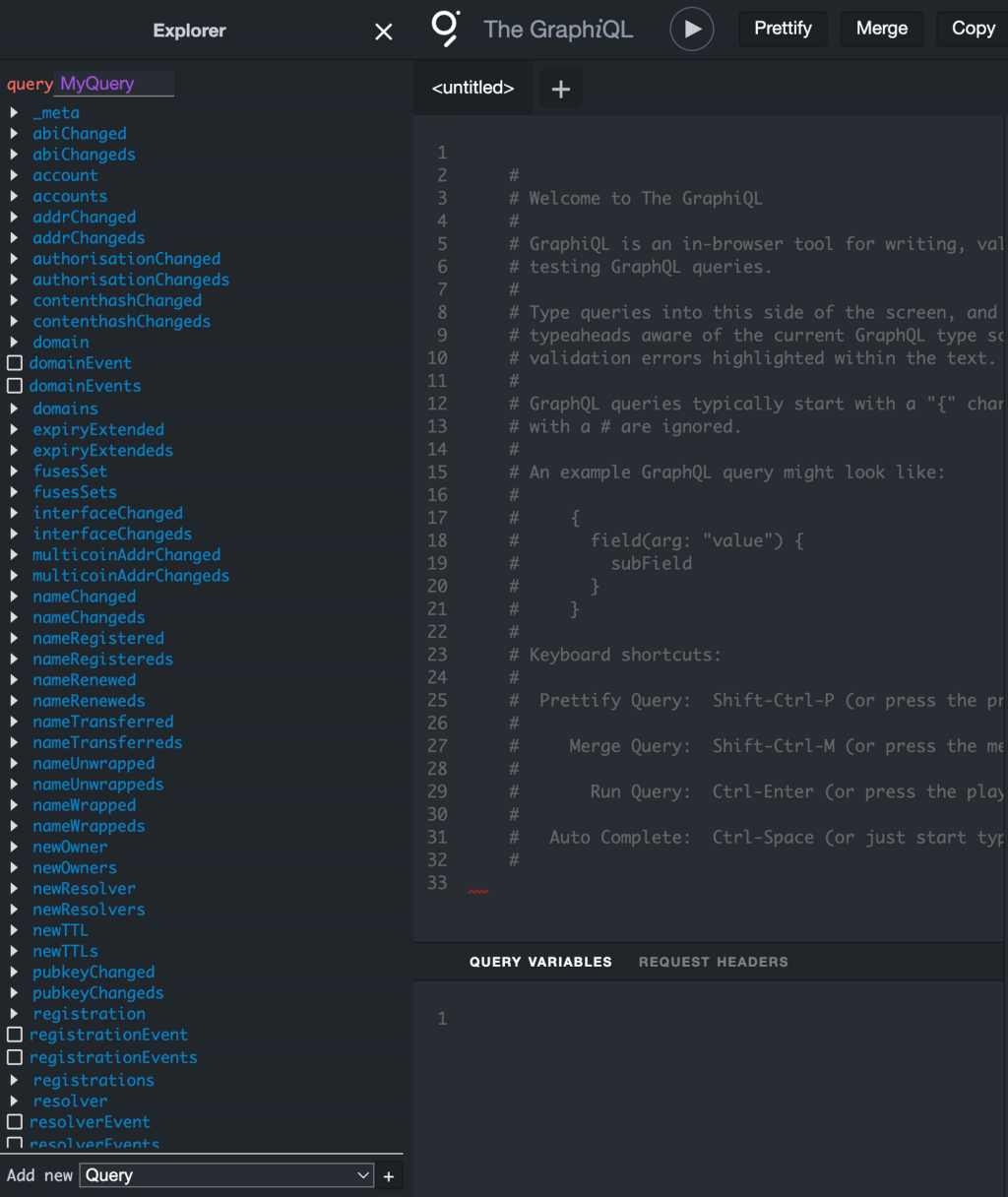This screenshot has height=1197, width=1008.
Task: Select the newResolver field
Action: (x=85, y=889)
